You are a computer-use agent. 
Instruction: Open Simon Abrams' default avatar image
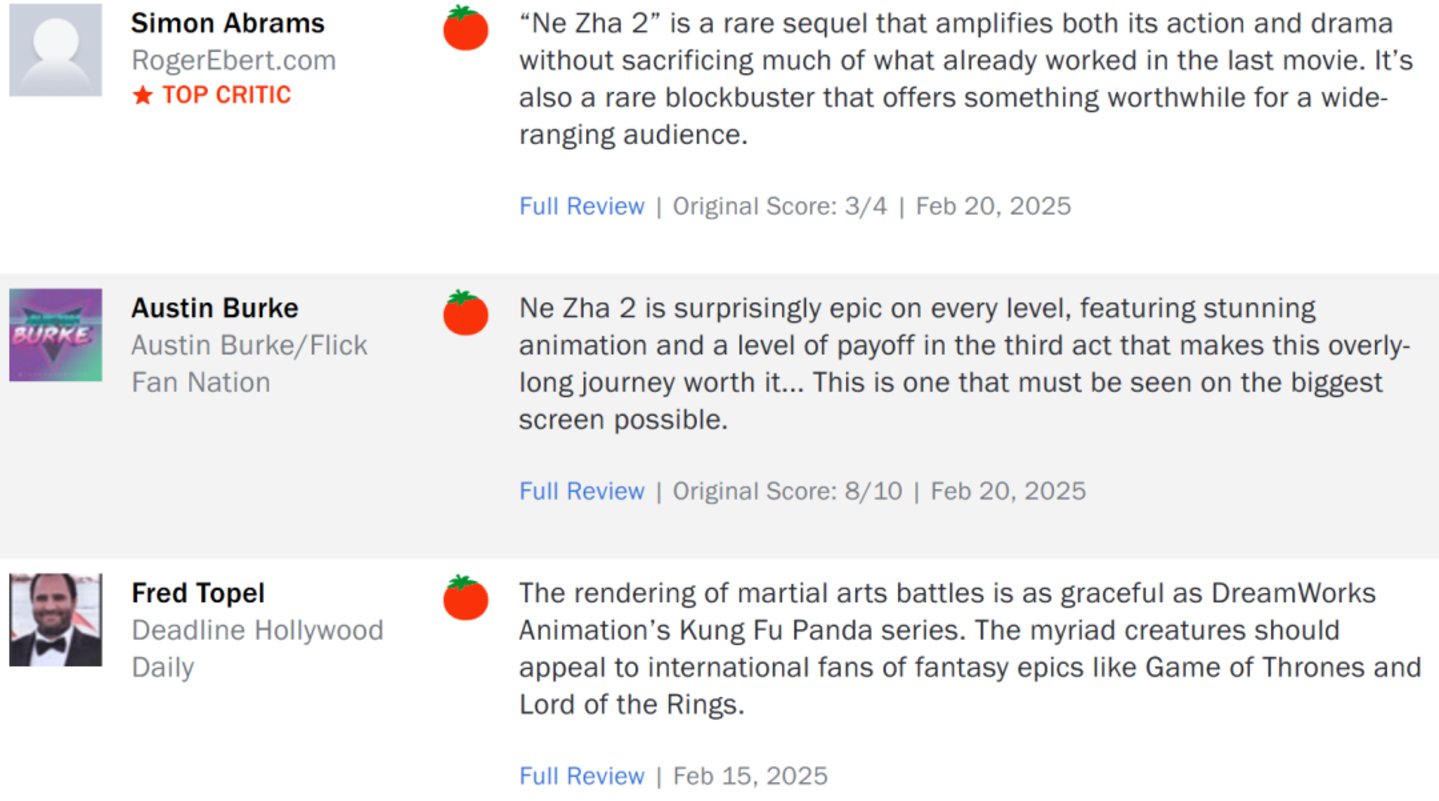56,50
